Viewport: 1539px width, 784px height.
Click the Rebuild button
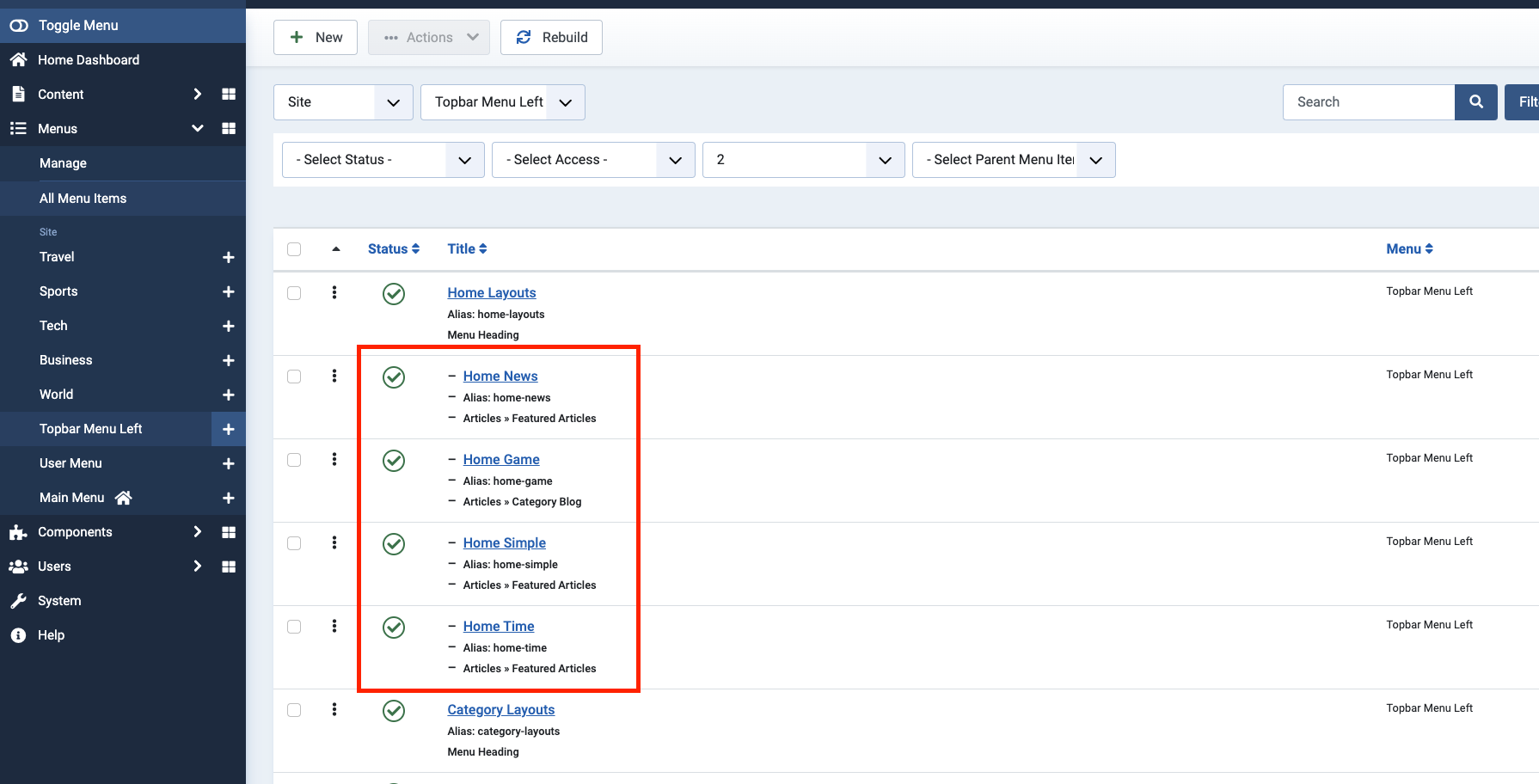click(x=551, y=38)
